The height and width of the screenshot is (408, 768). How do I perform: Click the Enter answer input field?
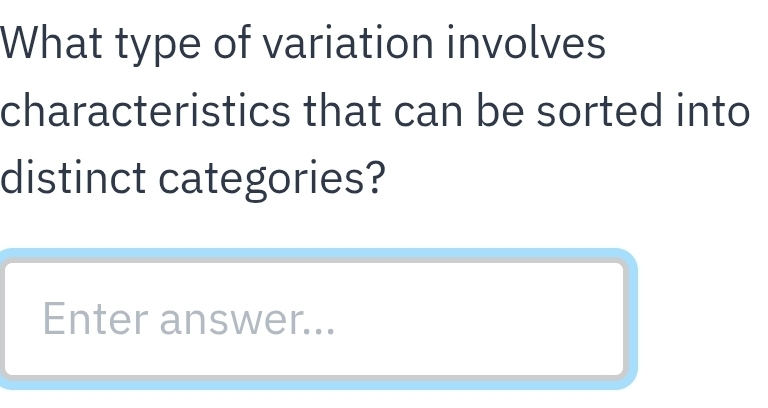click(x=313, y=319)
